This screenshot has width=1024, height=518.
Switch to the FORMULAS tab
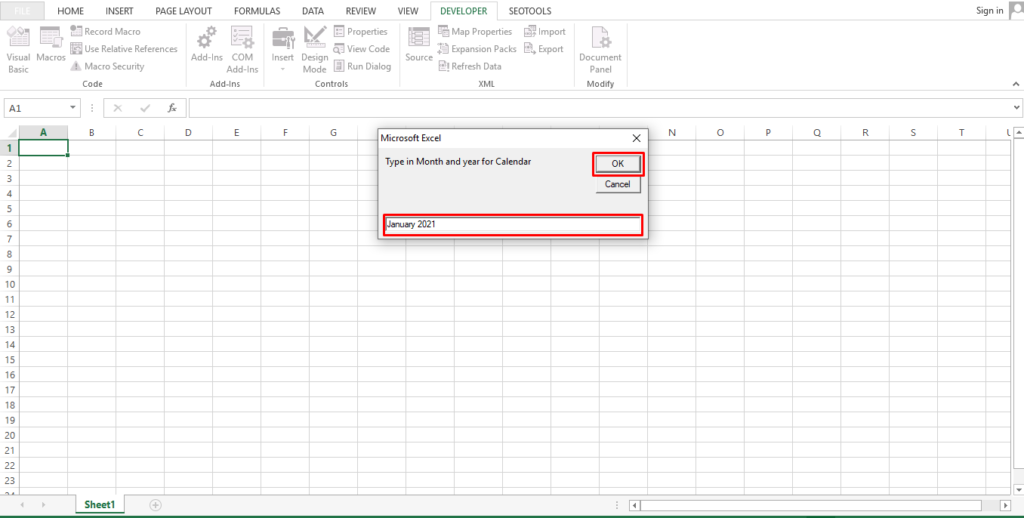pos(257,11)
